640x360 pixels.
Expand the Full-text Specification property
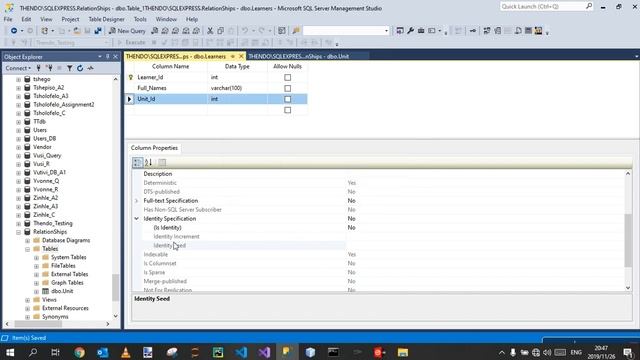click(136, 201)
